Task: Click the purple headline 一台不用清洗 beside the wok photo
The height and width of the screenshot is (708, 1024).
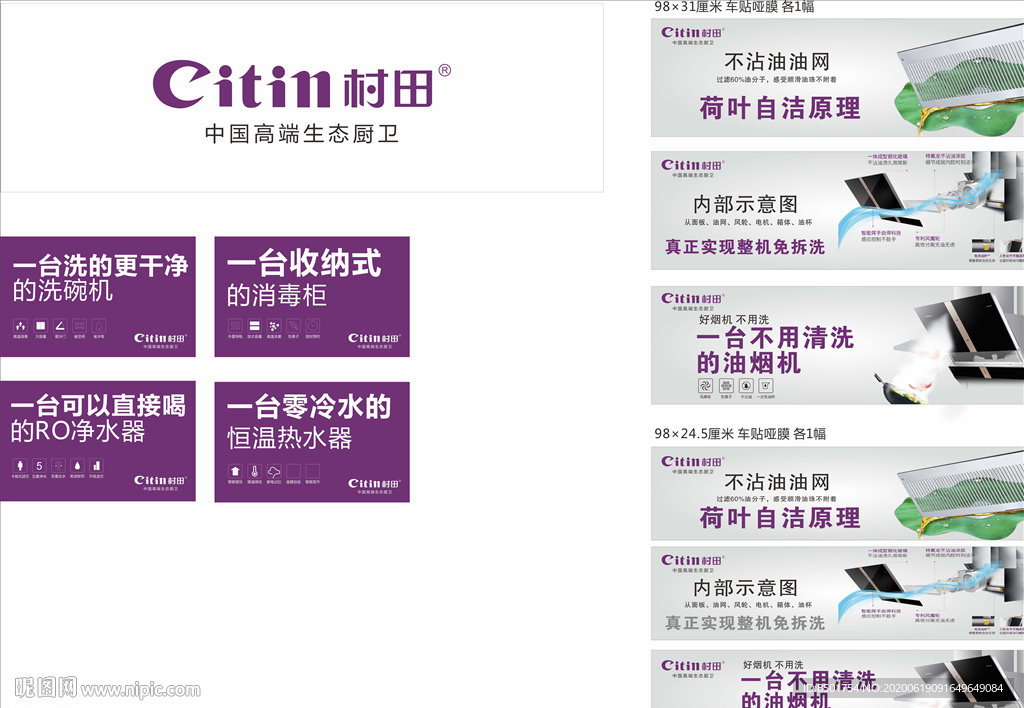Action: point(775,338)
